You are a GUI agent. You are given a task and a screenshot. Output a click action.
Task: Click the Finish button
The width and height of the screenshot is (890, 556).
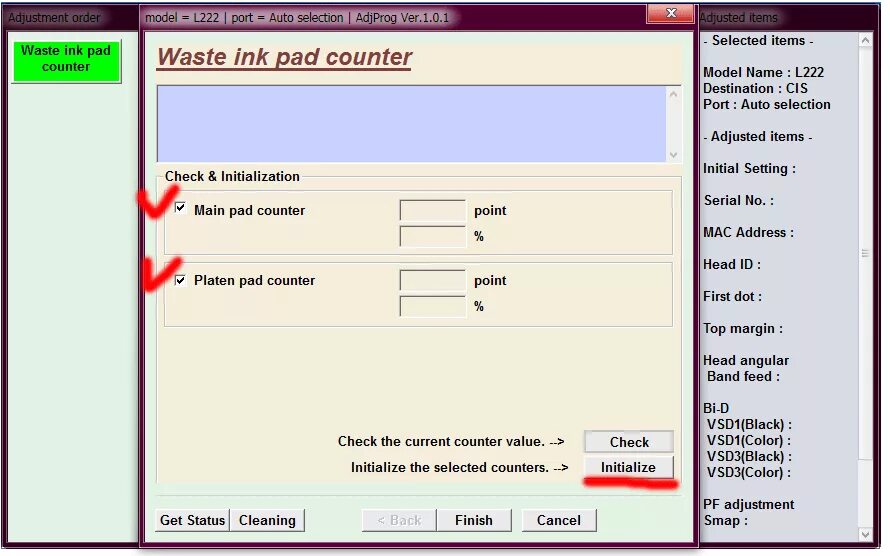473,520
